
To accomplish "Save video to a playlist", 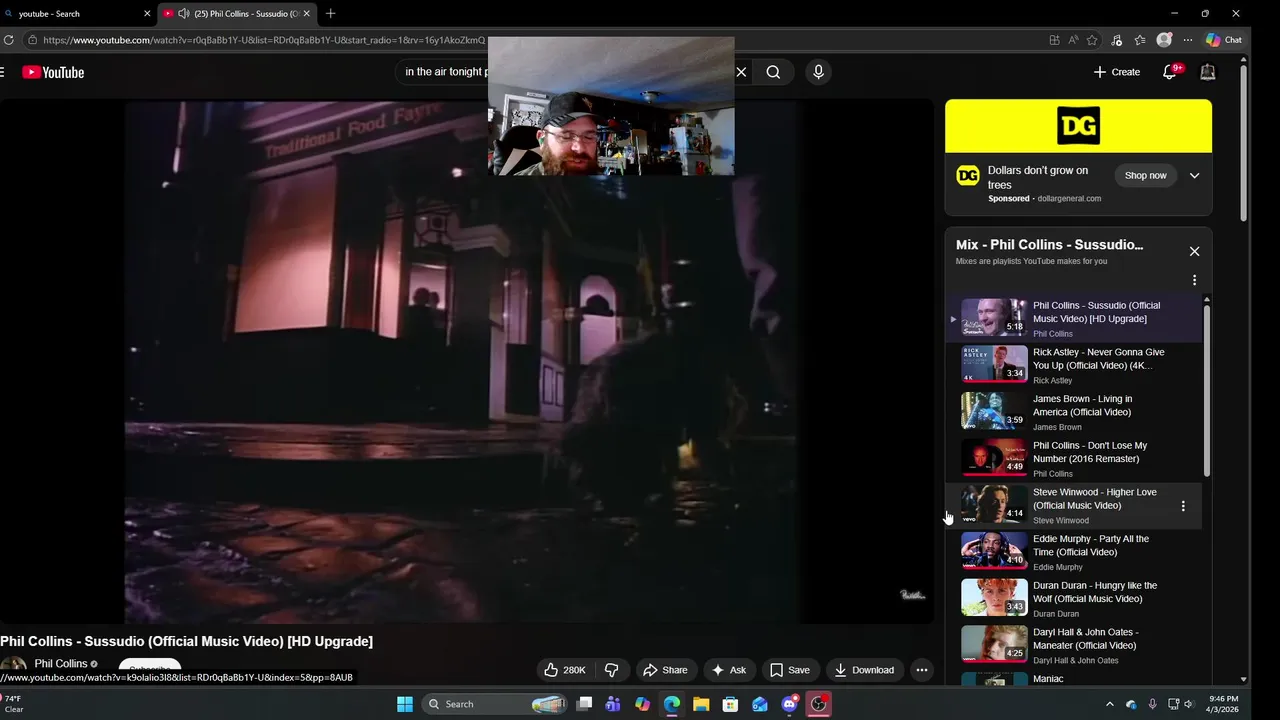I will point(790,670).
